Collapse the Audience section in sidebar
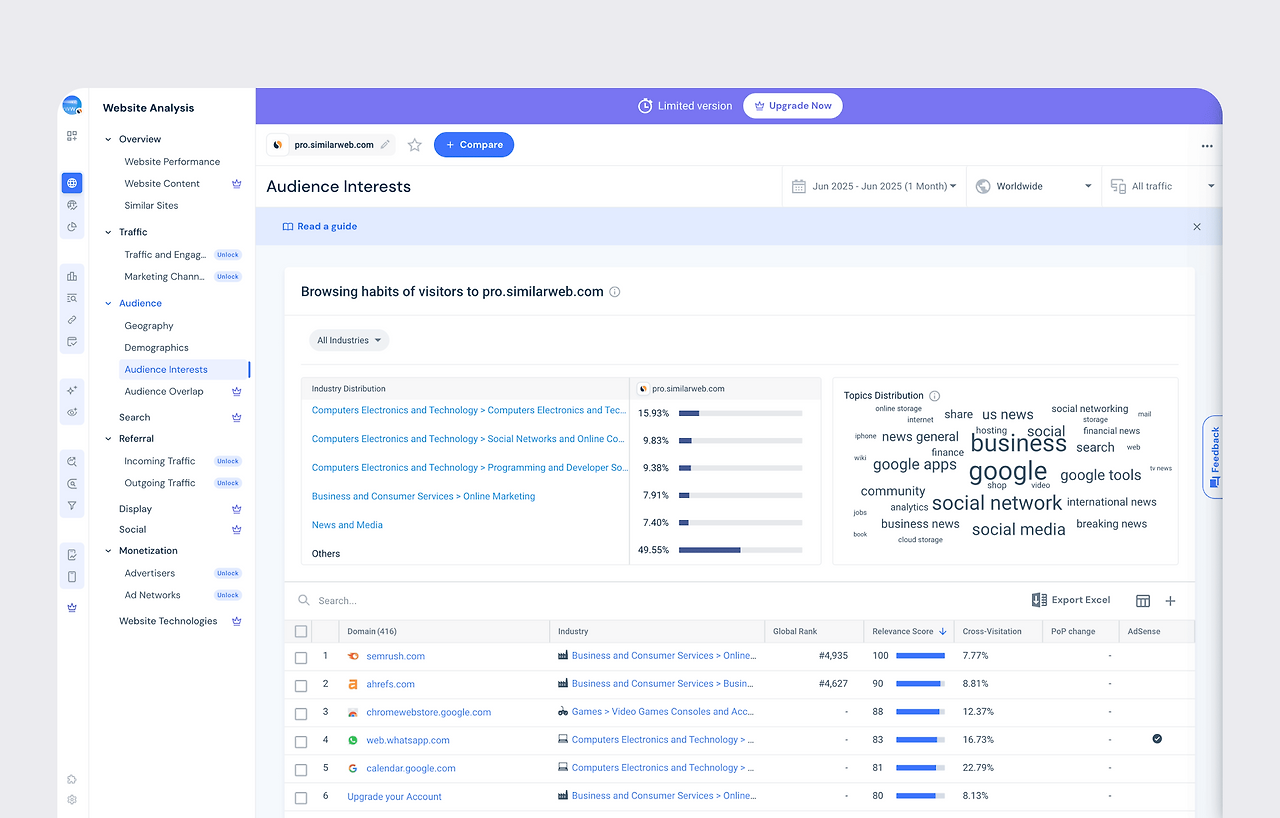 (x=109, y=304)
